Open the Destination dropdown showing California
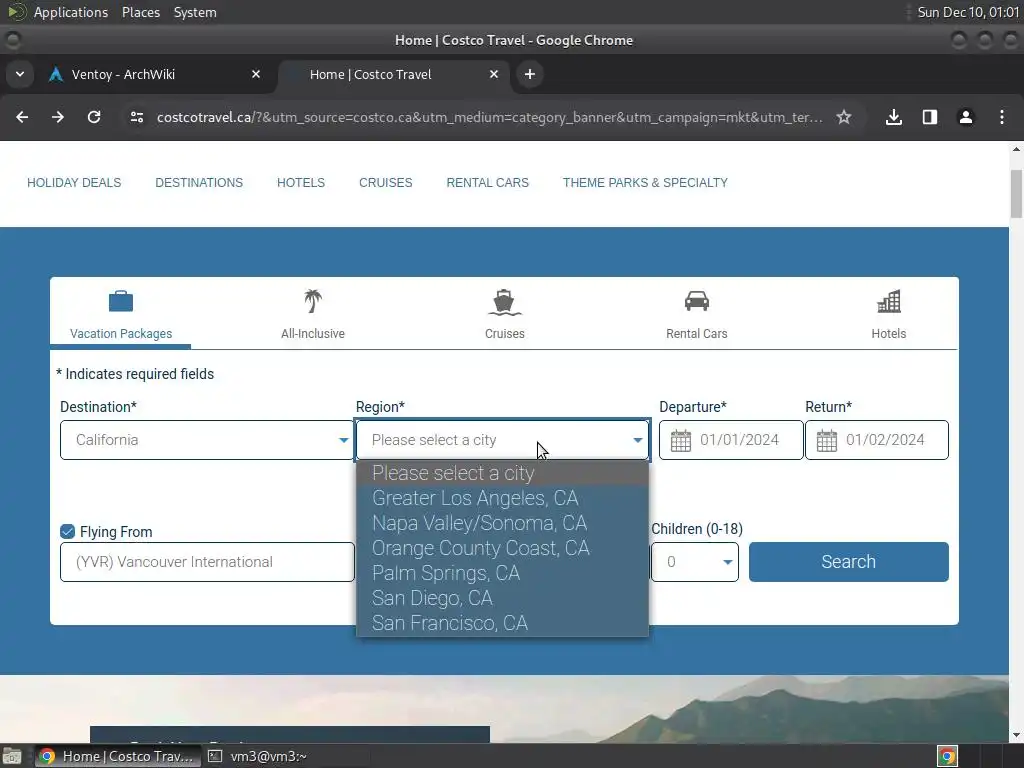 click(207, 440)
